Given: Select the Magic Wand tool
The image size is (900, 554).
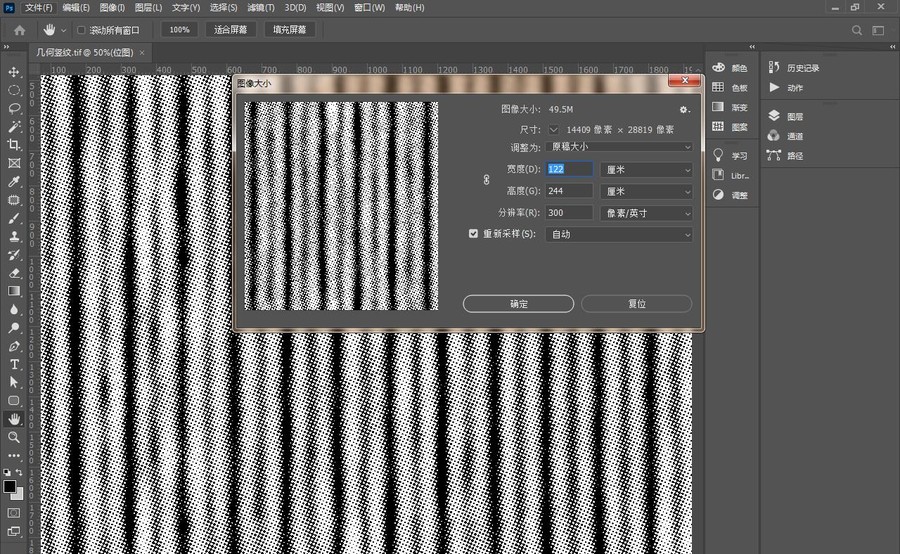Looking at the screenshot, I should (x=14, y=127).
